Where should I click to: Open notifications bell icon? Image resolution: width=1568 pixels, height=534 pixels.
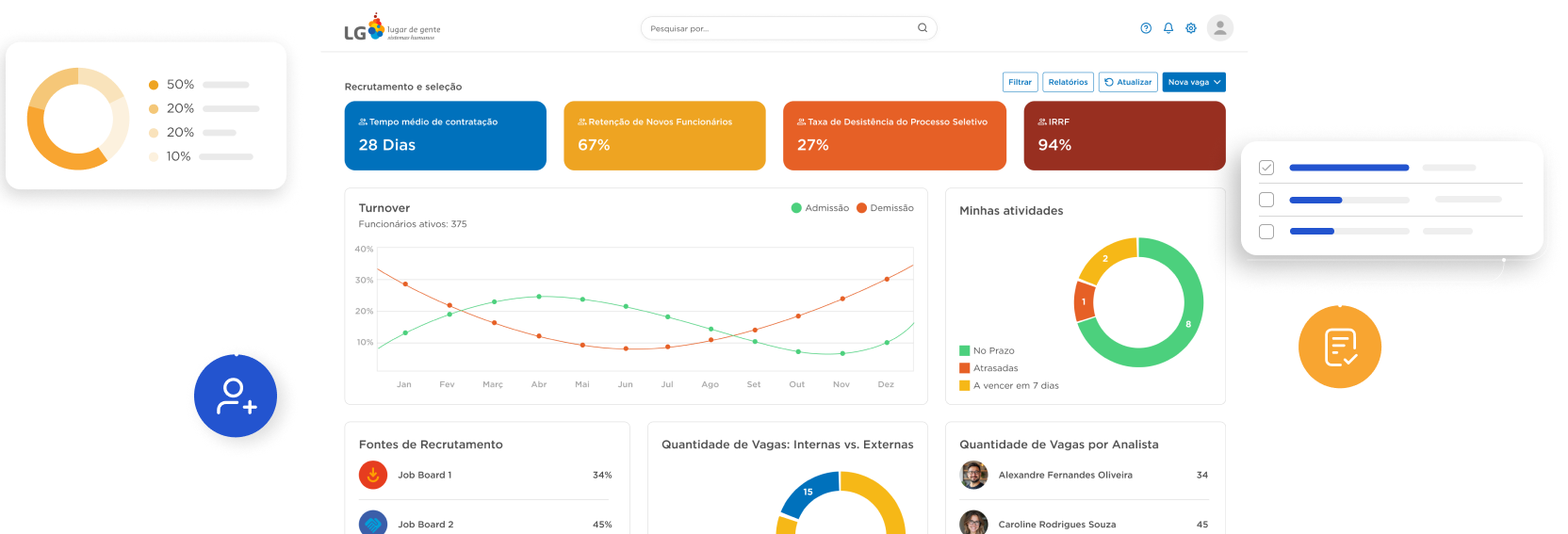(1168, 28)
